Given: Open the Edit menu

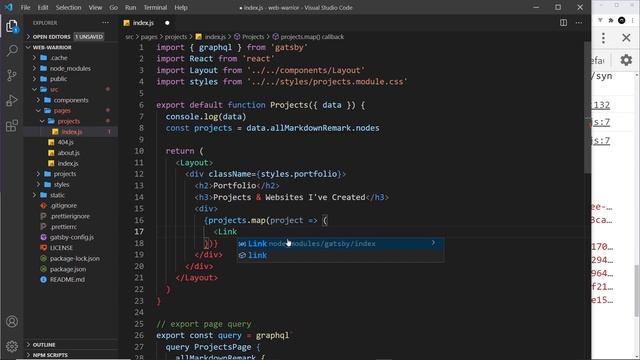Looking at the screenshot, I should point(43,7).
